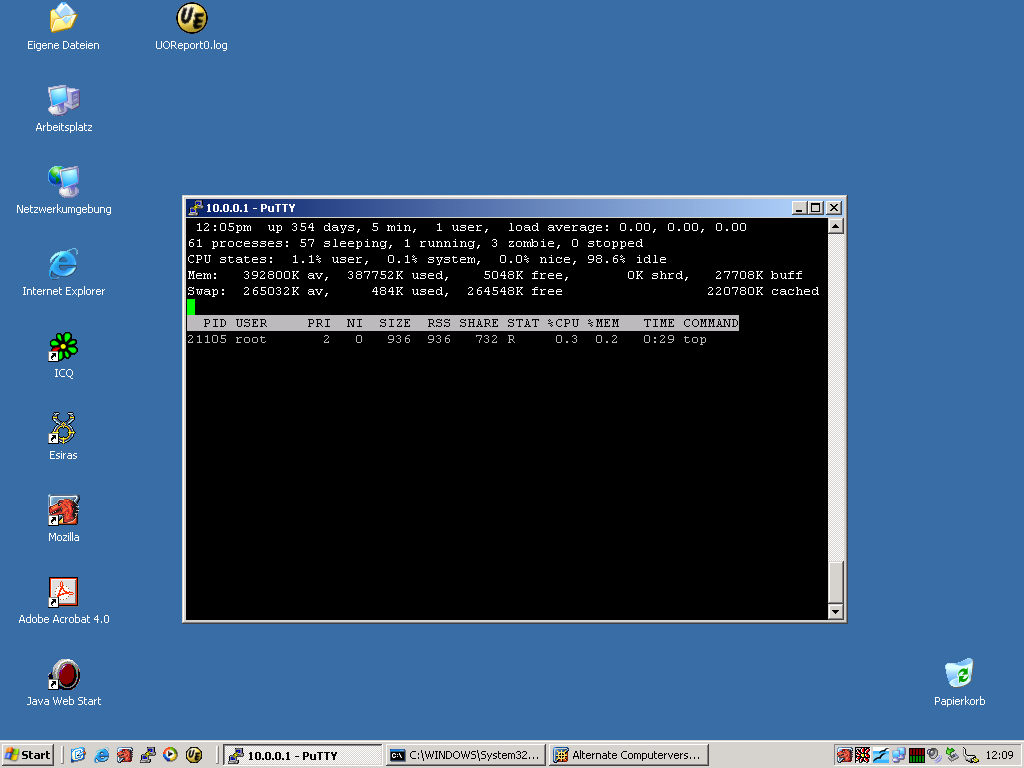
Task: Switch to the Alternate Computervers taskbar window
Action: pyautogui.click(x=628, y=755)
